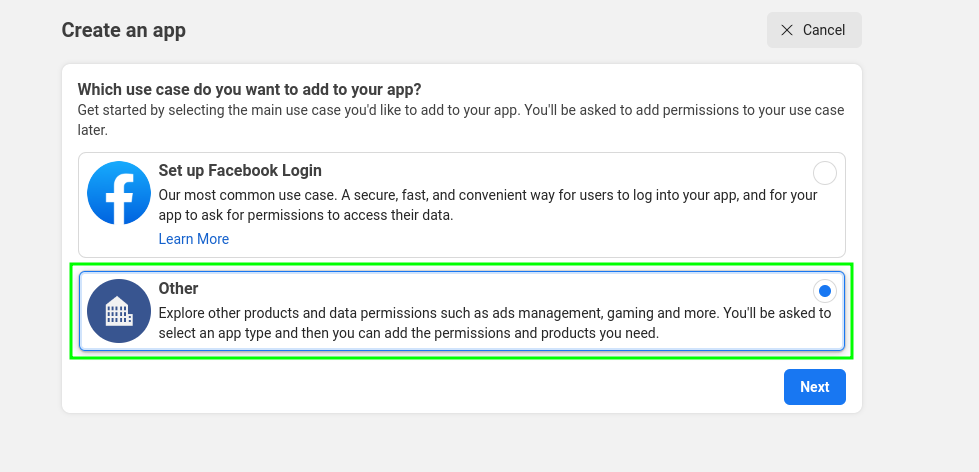Click the "Get started by selecting" instruction text
Viewport: 979px width, 472px height.
pos(460,119)
